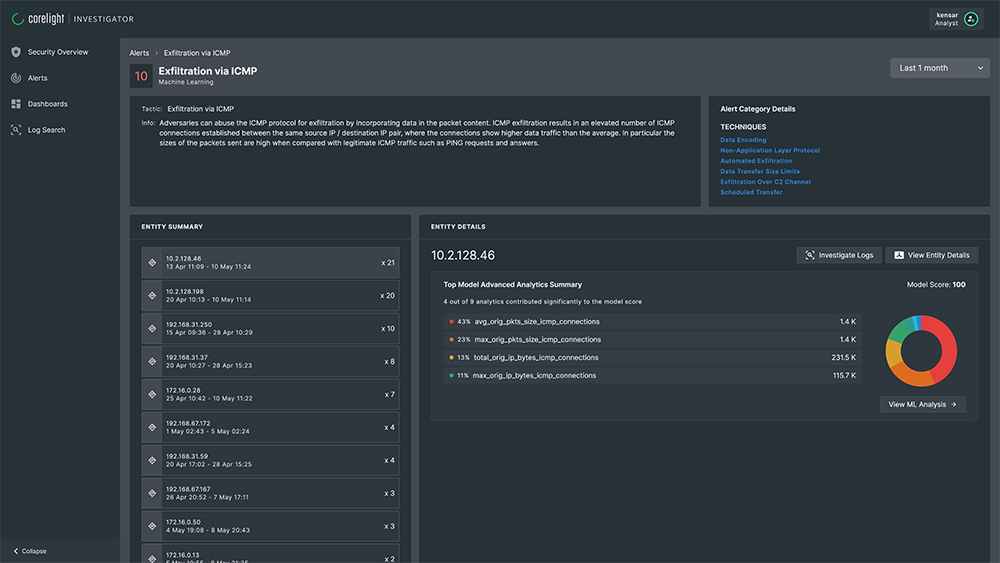1000x563 pixels.
Task: Open the Data Encoding technique link
Action: 743,140
